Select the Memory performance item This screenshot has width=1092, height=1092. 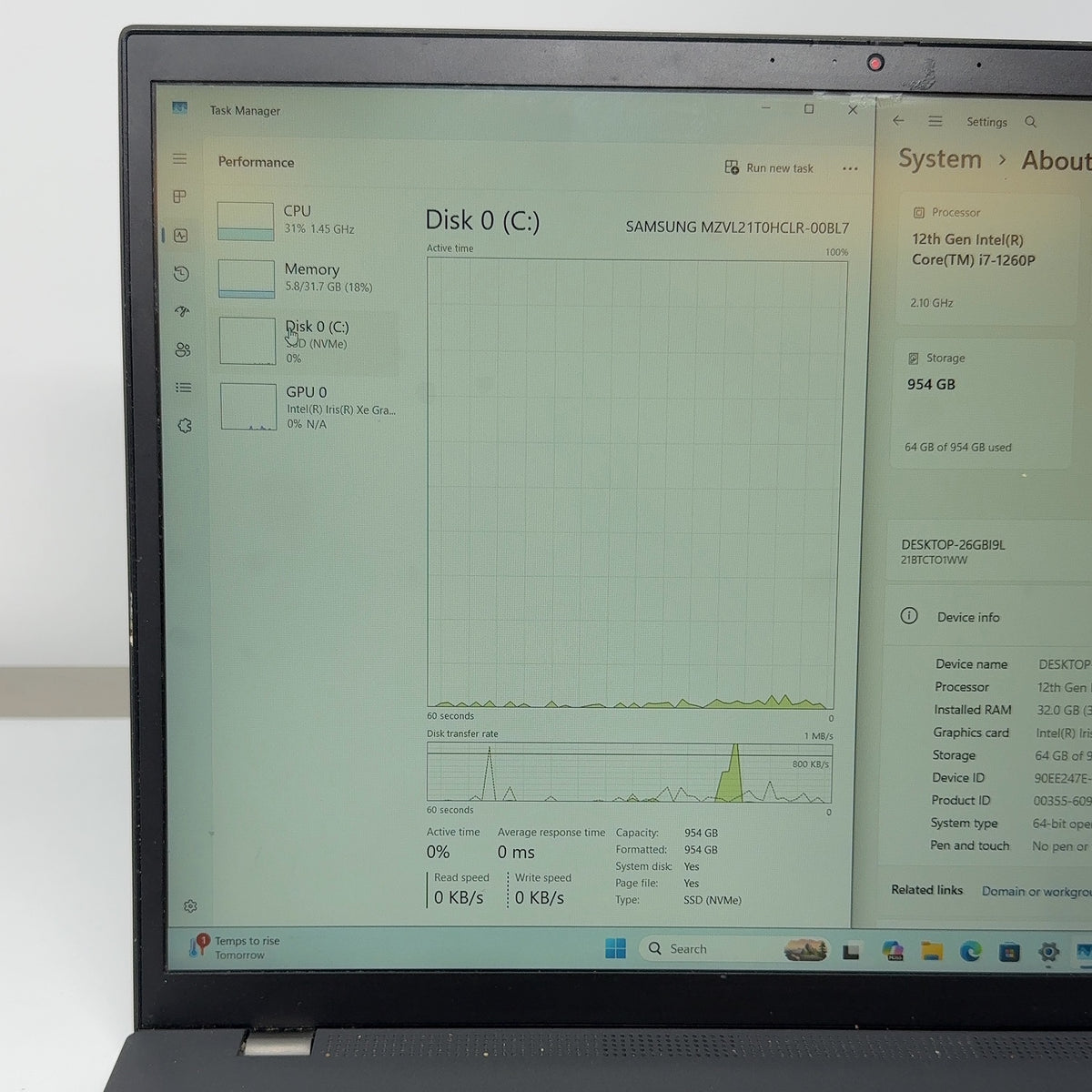pos(307,278)
